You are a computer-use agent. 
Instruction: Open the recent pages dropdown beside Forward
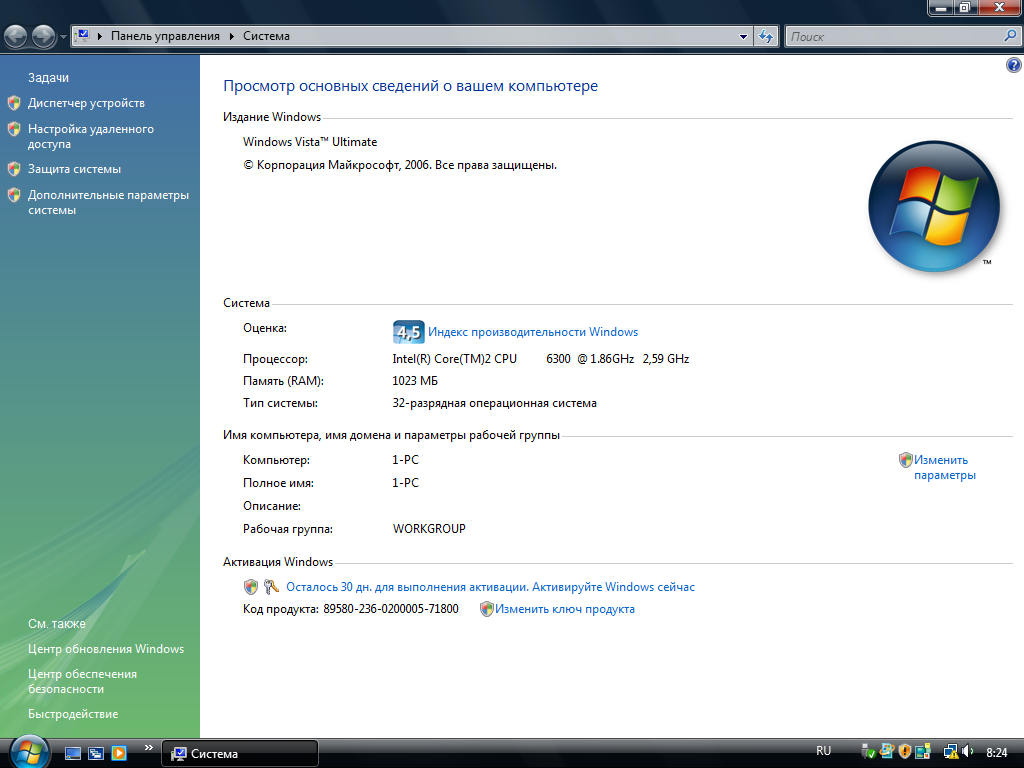(63, 37)
